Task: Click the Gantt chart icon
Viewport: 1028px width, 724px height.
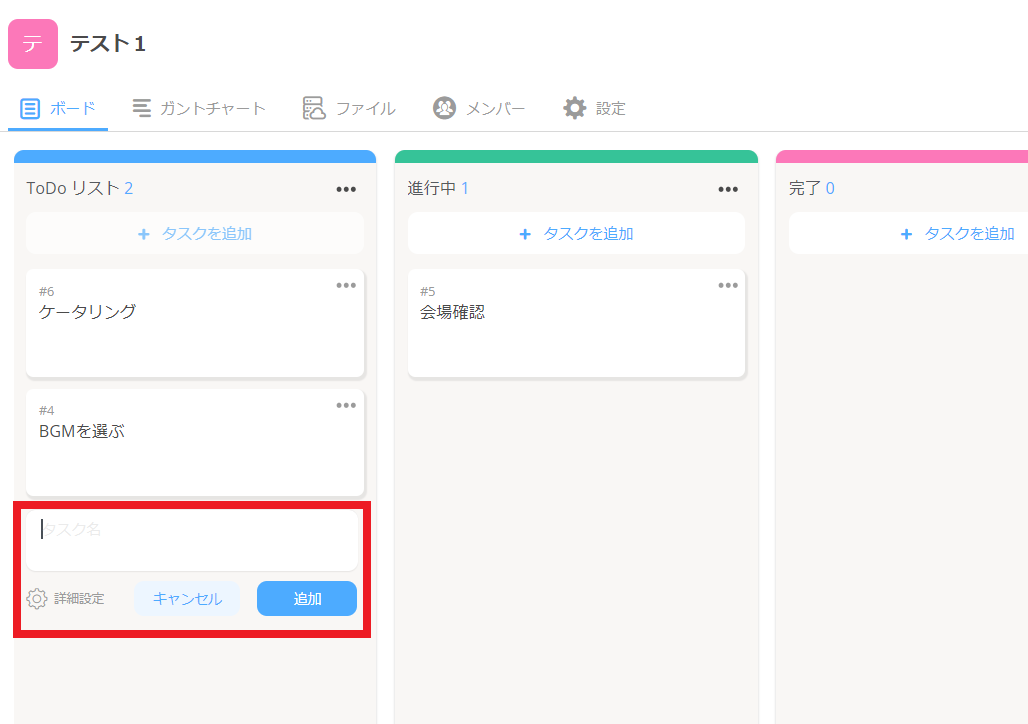Action: 142,108
